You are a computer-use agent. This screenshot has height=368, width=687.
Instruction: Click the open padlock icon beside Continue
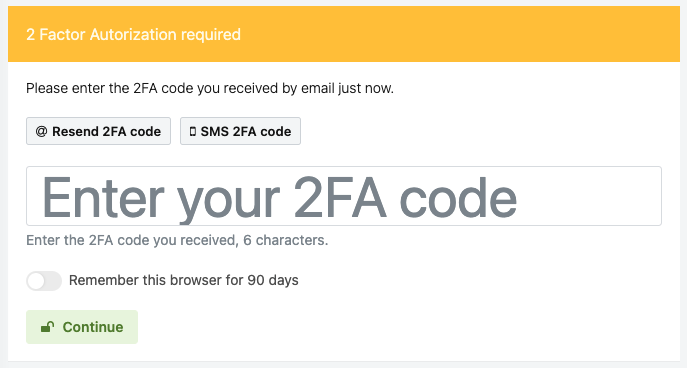[x=47, y=327]
